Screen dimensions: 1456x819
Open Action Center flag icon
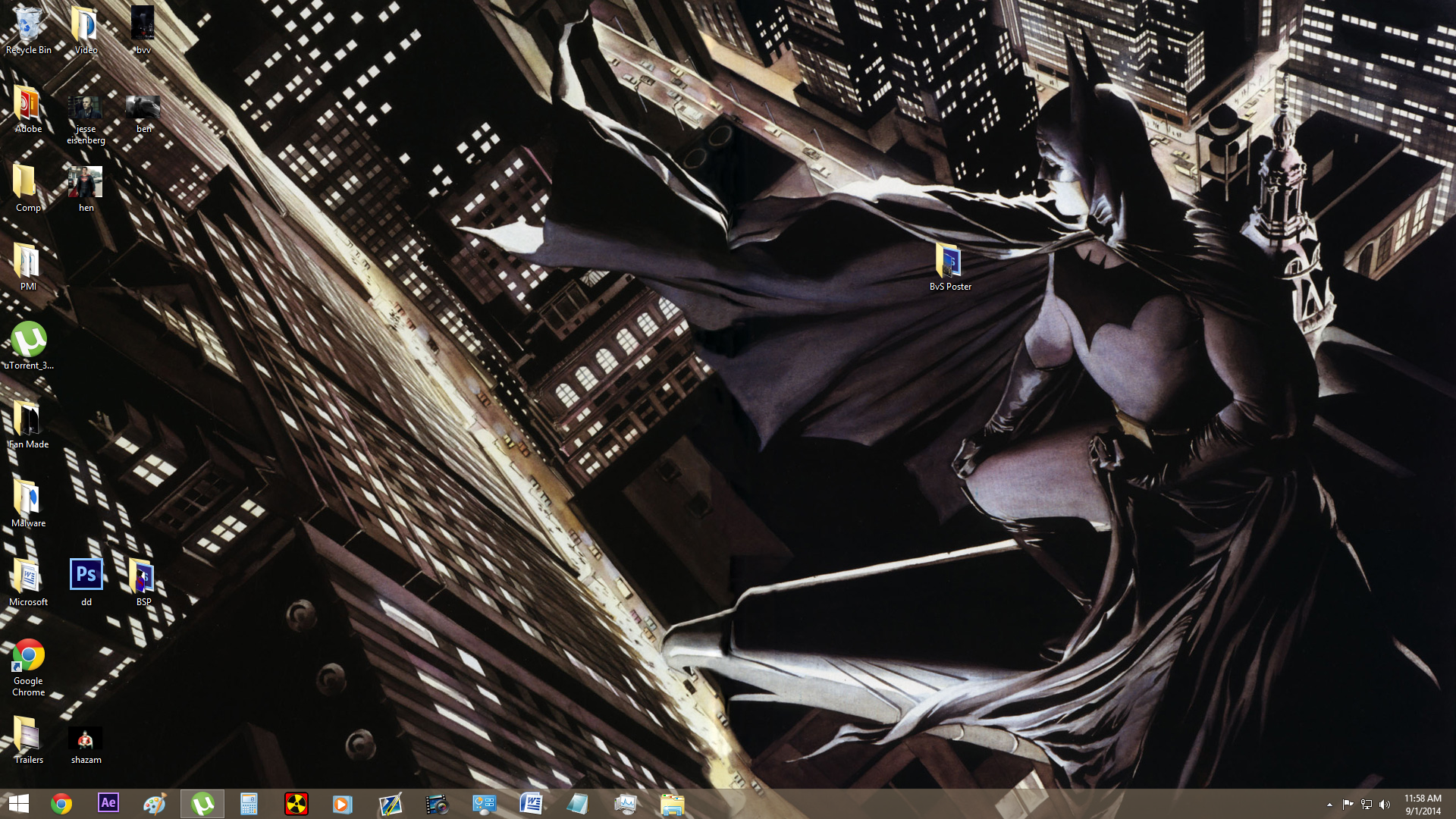pyautogui.click(x=1348, y=805)
